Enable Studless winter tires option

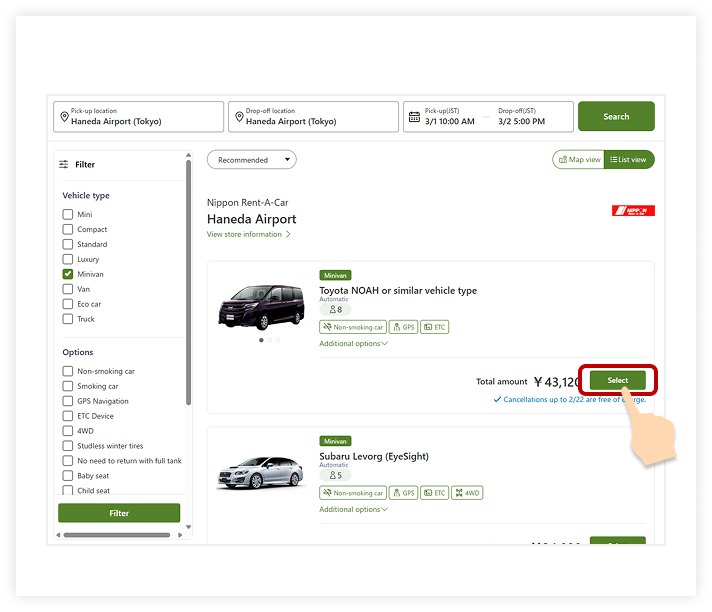pos(68,446)
